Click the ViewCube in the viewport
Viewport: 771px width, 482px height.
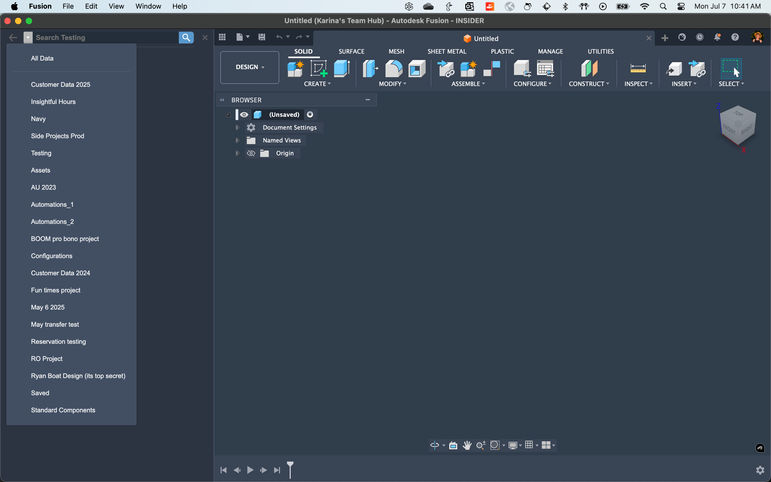(738, 124)
